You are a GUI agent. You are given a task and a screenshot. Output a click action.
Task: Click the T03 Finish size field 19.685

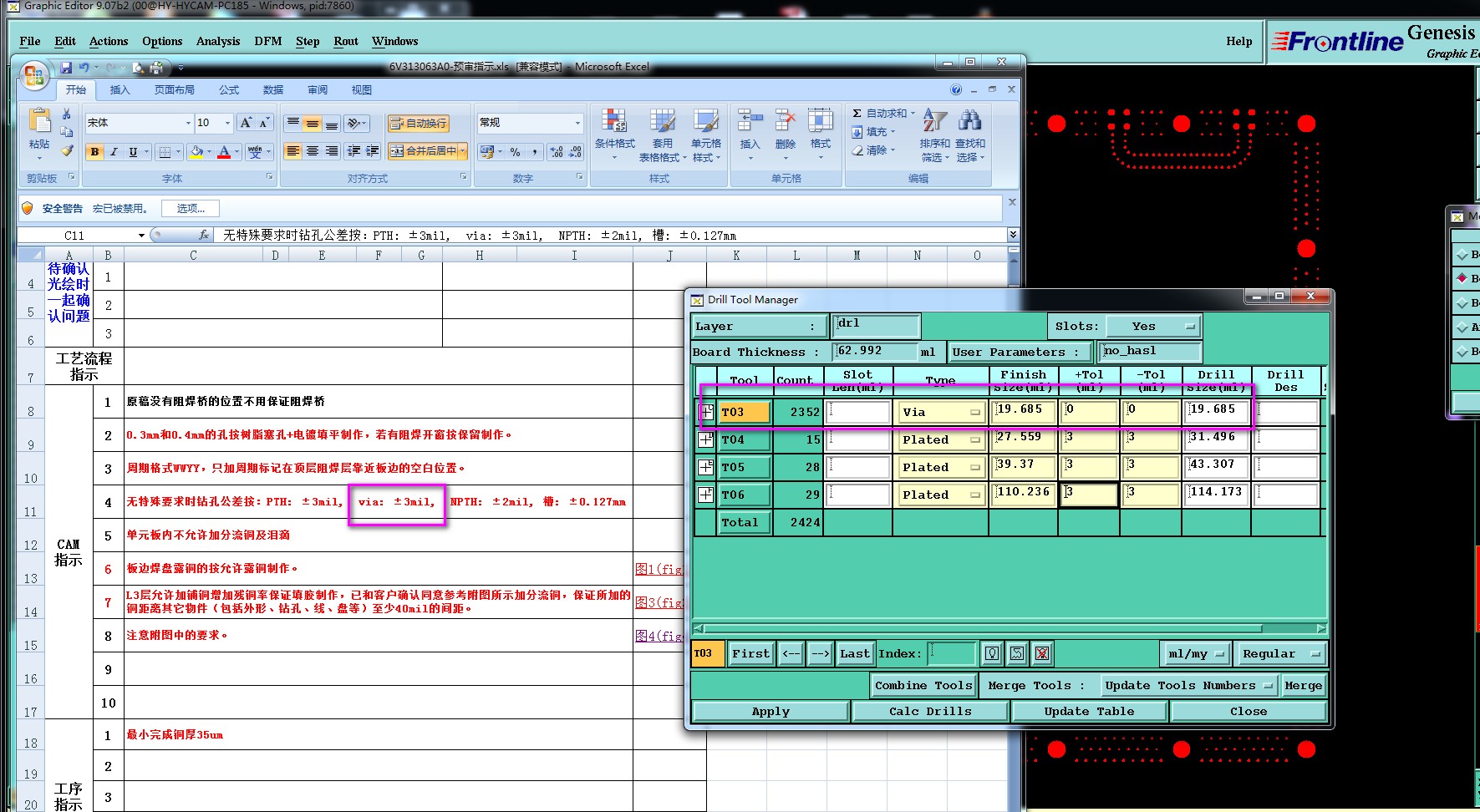click(1024, 411)
